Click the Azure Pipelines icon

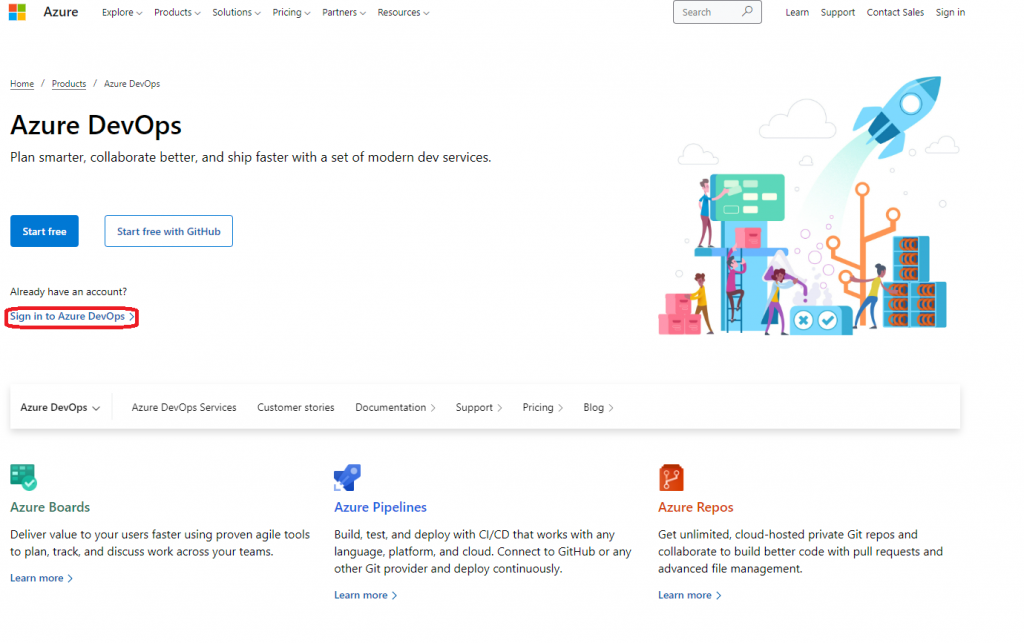click(347, 477)
